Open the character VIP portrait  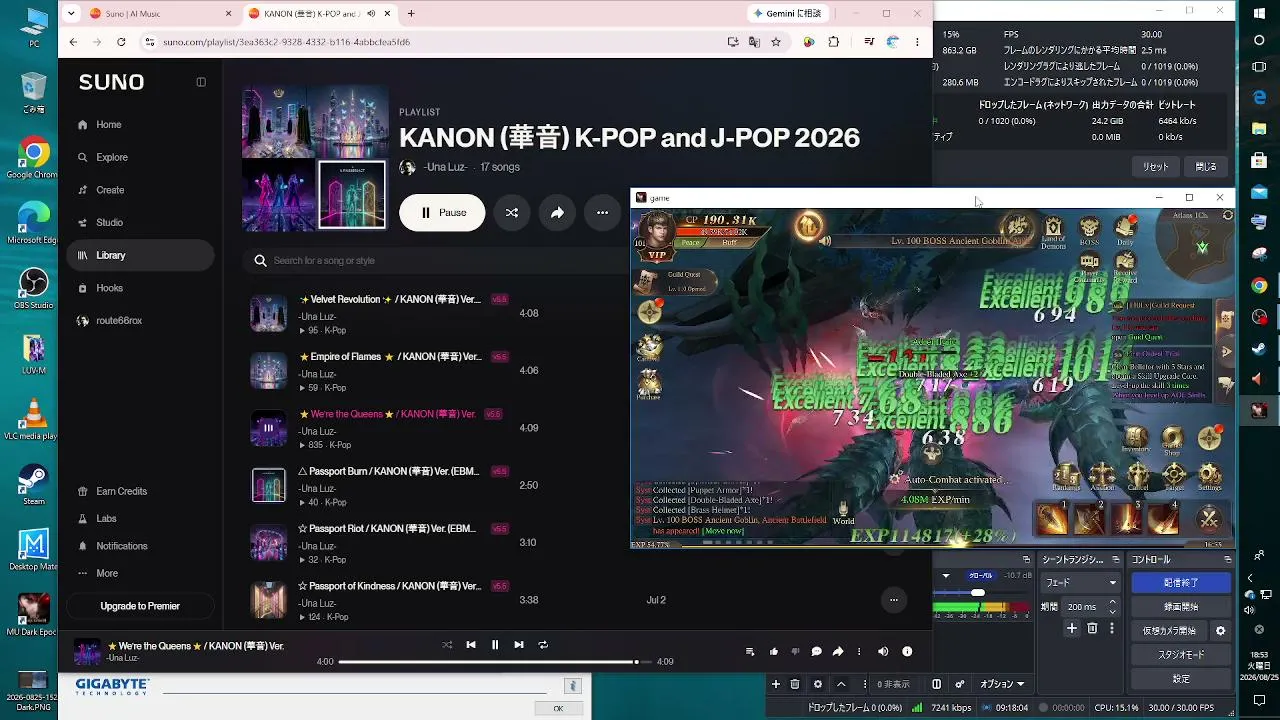(x=656, y=236)
